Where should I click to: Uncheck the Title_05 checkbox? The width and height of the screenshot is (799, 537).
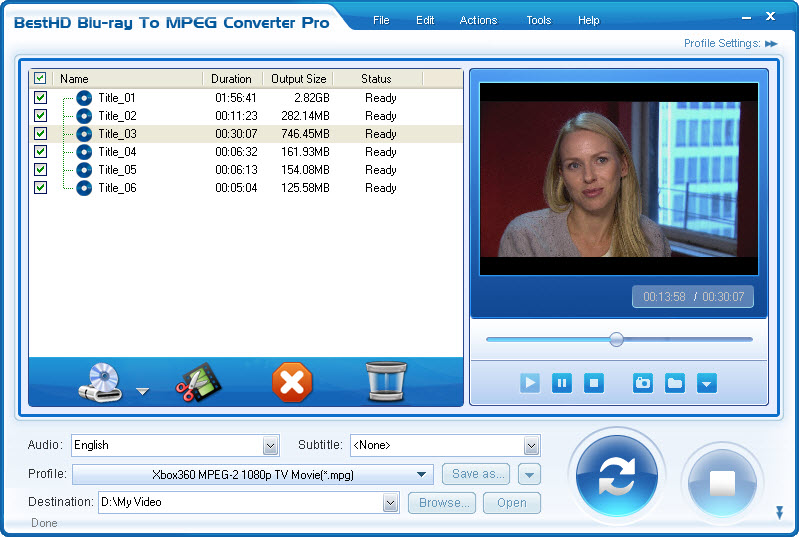pyautogui.click(x=40, y=169)
